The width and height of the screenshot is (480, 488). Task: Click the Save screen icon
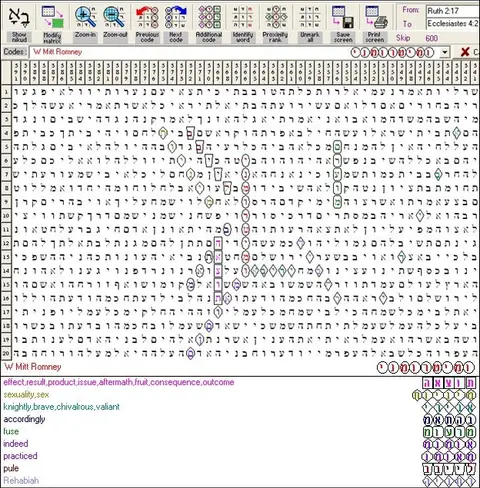pyautogui.click(x=343, y=17)
